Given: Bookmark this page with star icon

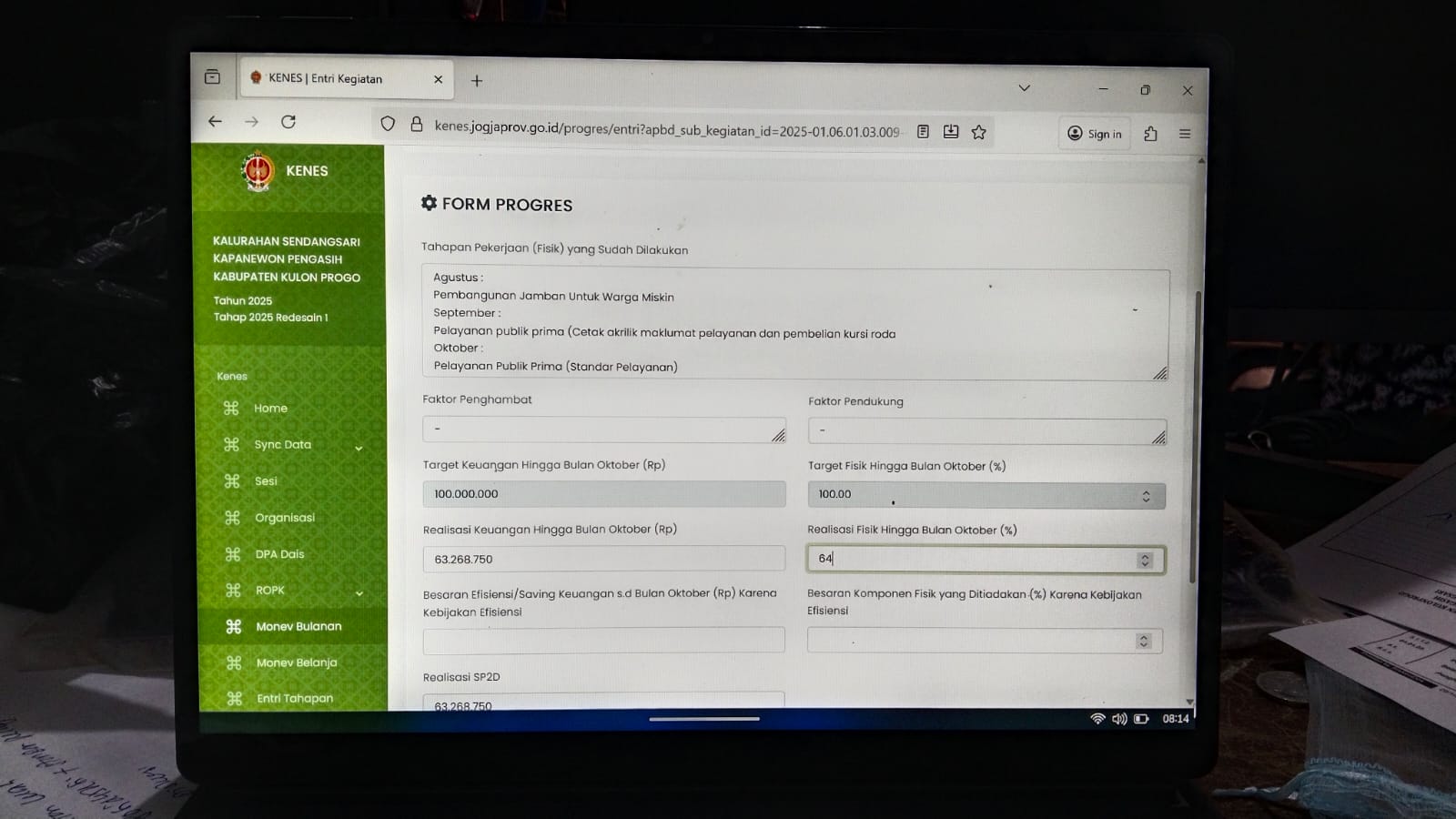Looking at the screenshot, I should click(x=978, y=133).
